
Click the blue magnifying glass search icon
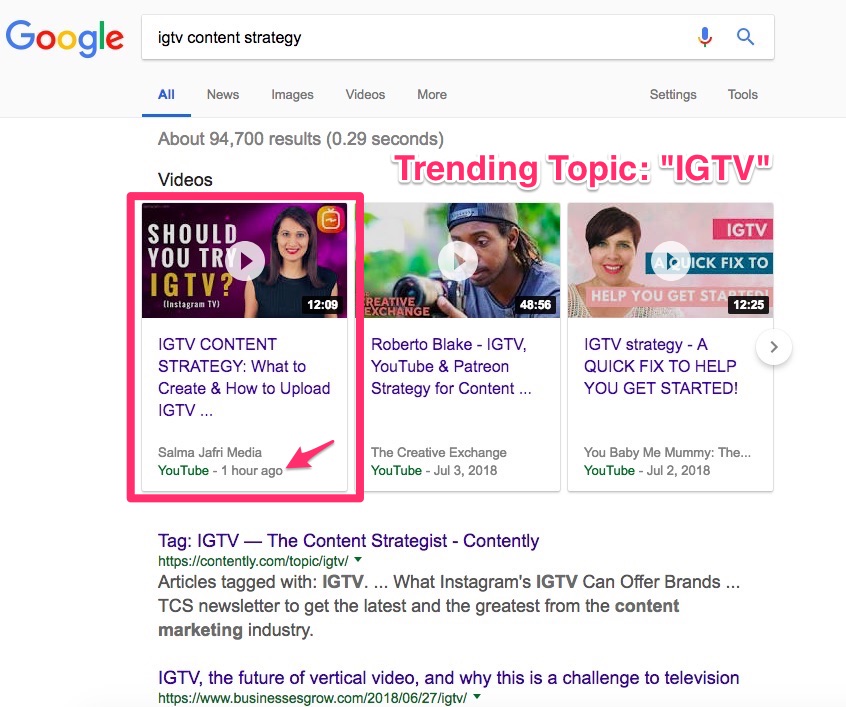(746, 37)
